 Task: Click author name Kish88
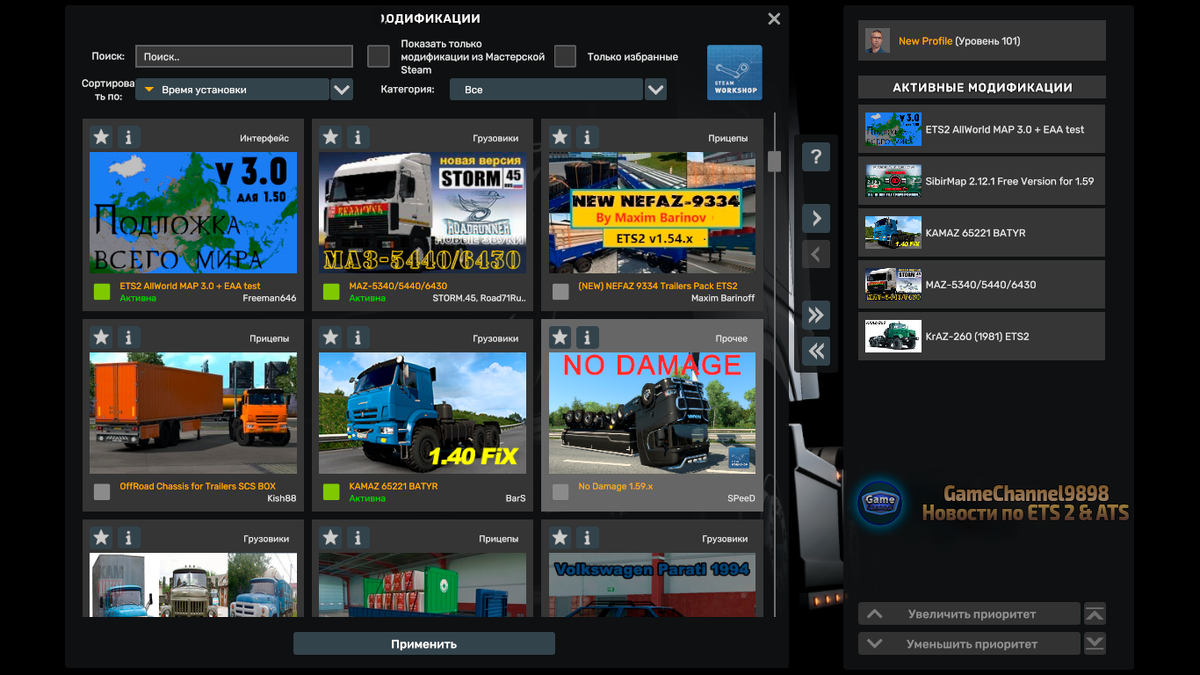click(x=282, y=498)
